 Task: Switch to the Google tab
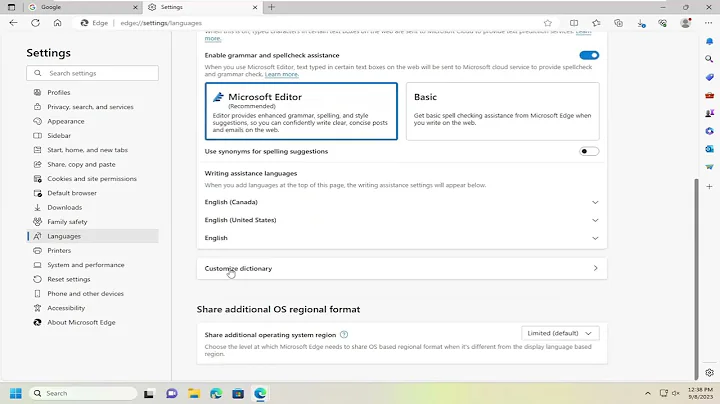83,7
